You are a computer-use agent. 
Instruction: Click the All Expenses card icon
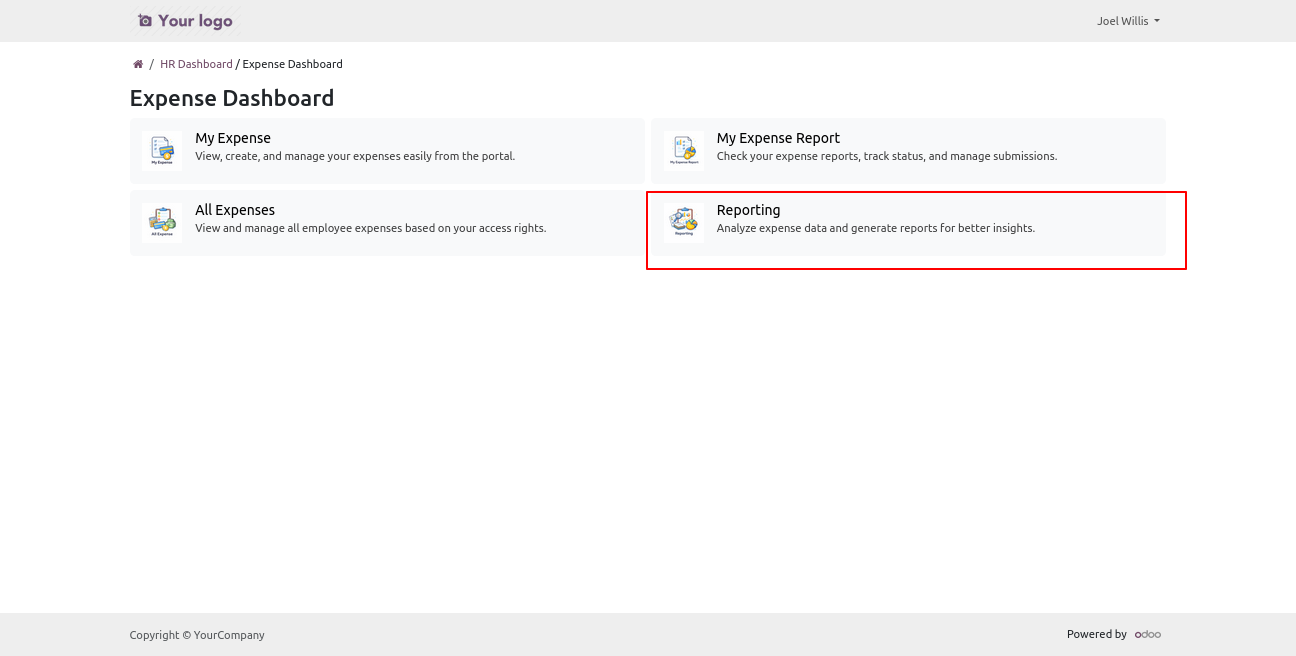pyautogui.click(x=162, y=222)
